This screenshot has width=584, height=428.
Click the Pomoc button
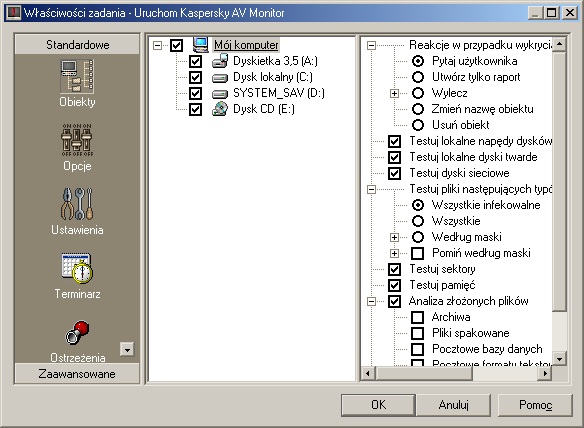point(535,405)
